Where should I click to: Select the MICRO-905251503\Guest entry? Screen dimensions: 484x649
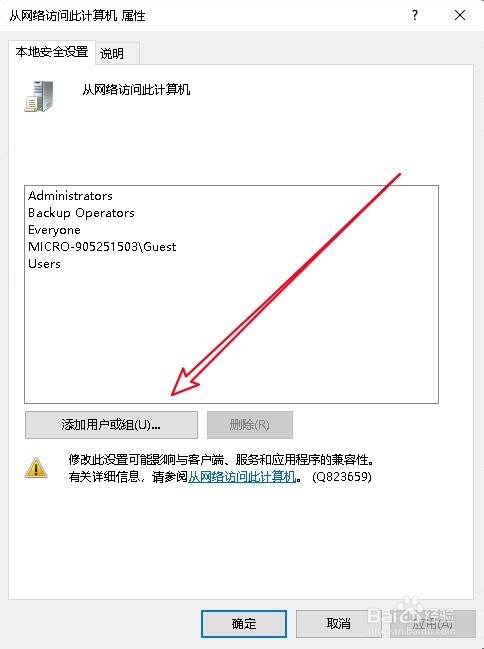pos(102,247)
